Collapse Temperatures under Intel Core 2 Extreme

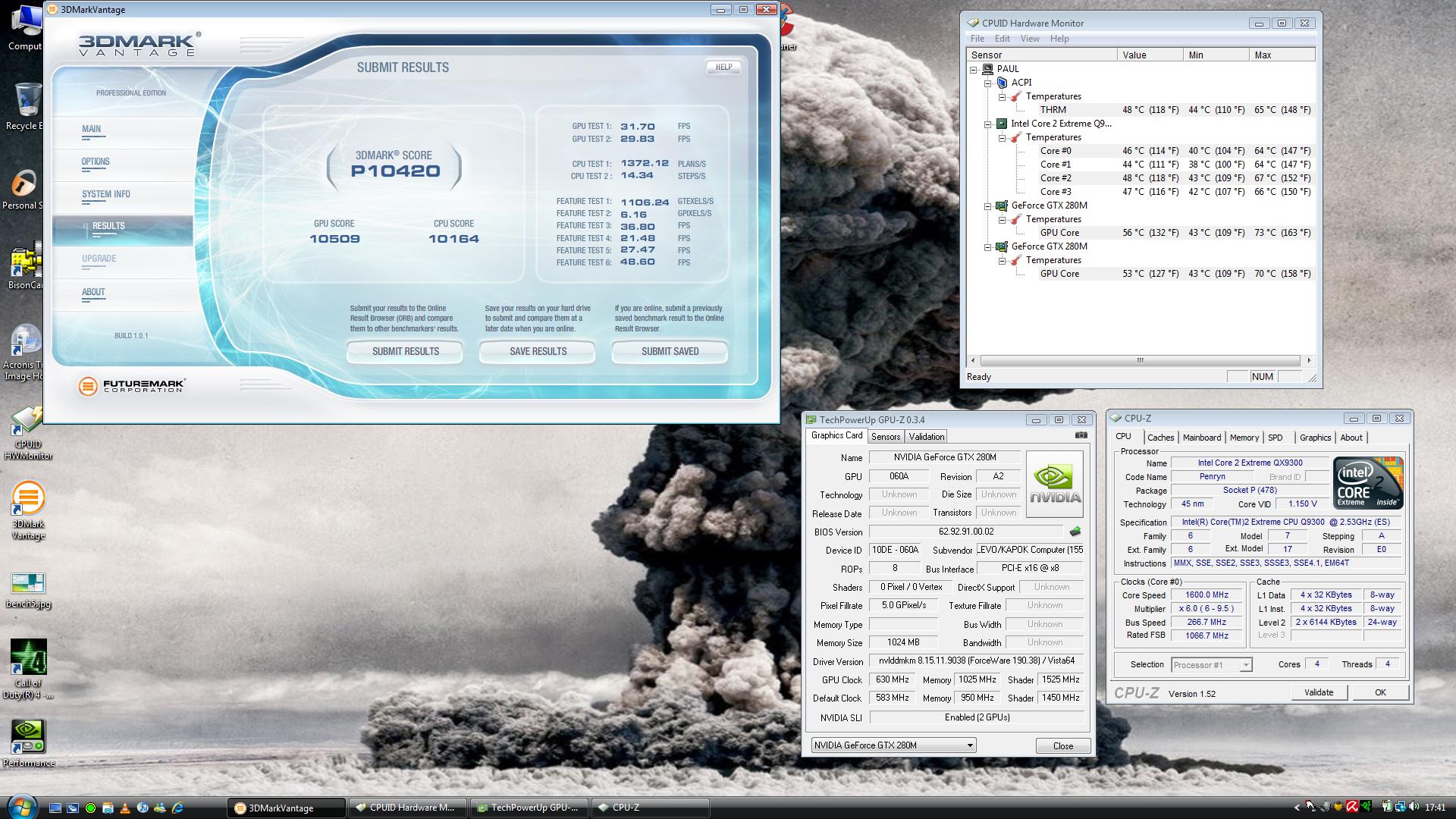coord(1001,137)
